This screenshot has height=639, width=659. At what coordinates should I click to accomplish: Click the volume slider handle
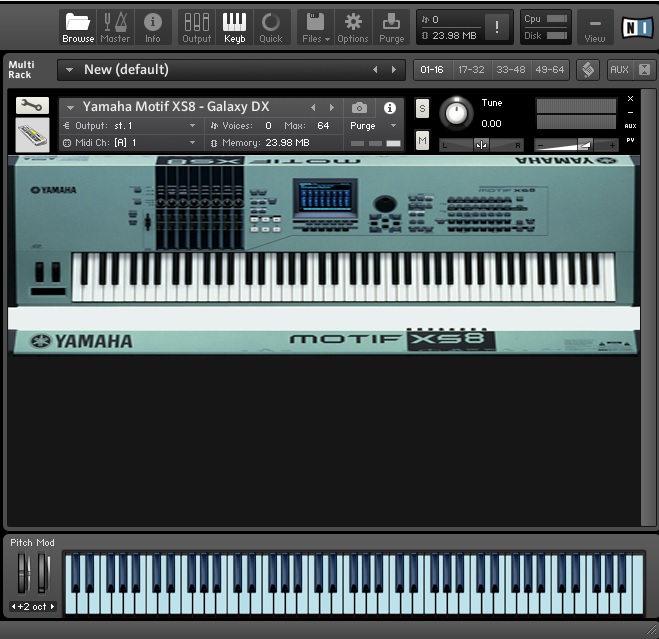(x=585, y=145)
